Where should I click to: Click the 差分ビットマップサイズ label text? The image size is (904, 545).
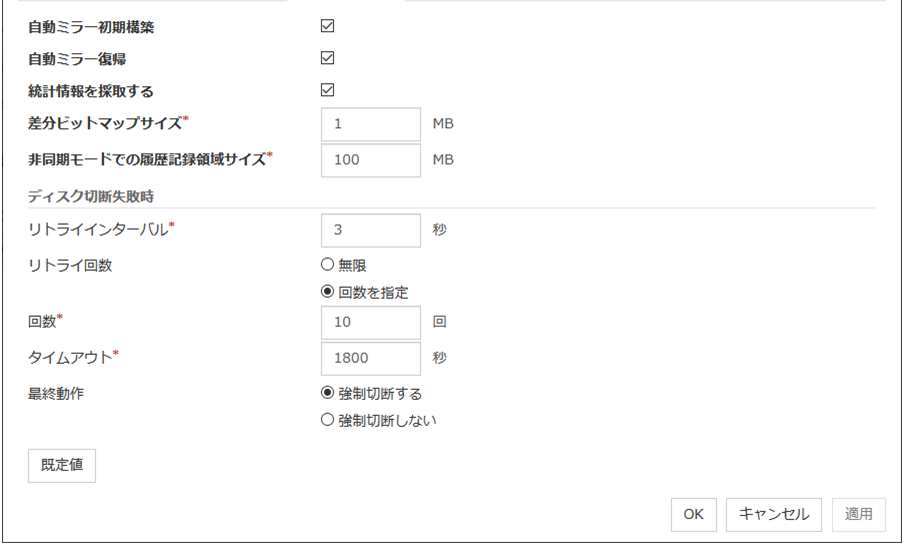point(106,124)
